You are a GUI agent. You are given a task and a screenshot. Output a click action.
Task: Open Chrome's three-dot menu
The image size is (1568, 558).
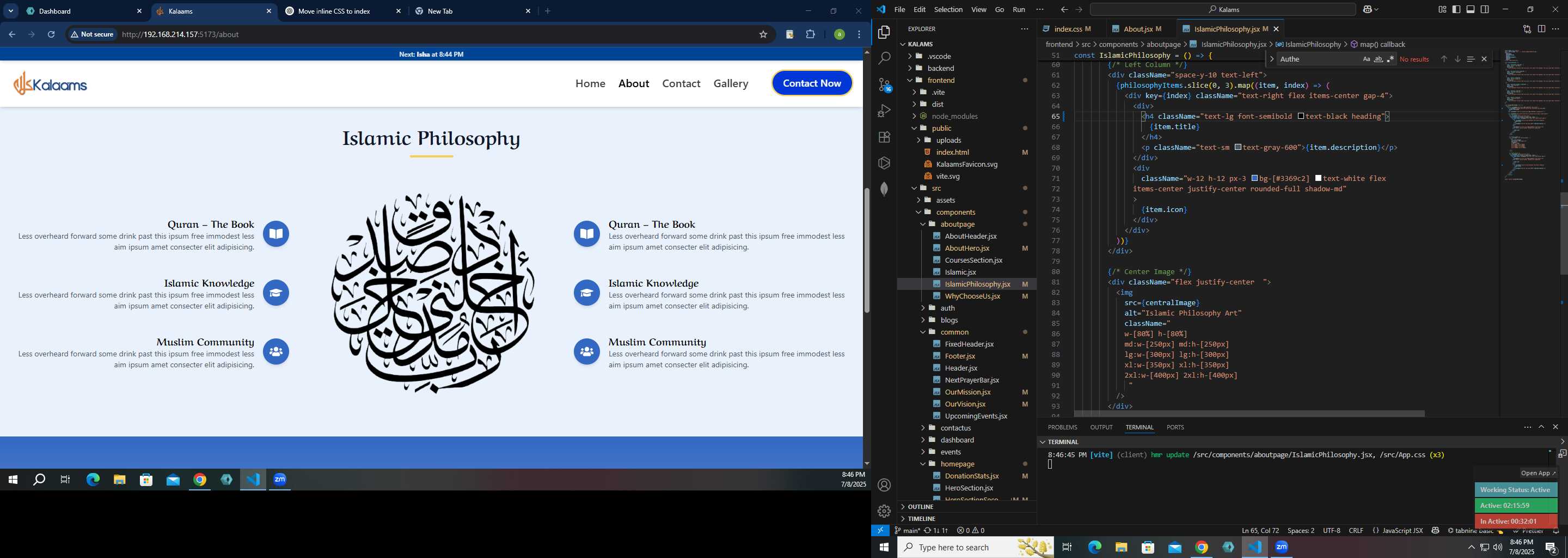(x=859, y=34)
